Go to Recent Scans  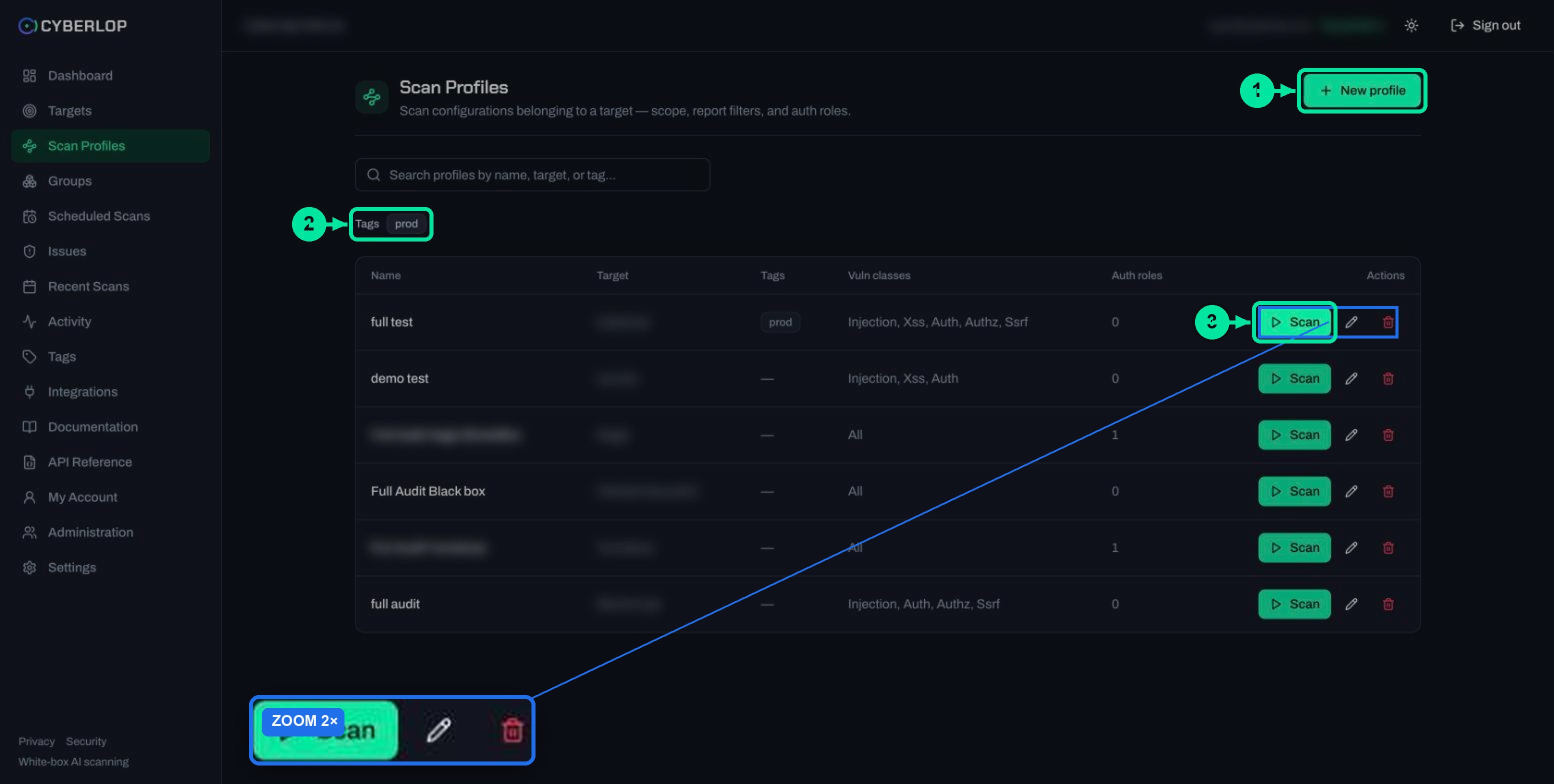click(110, 286)
